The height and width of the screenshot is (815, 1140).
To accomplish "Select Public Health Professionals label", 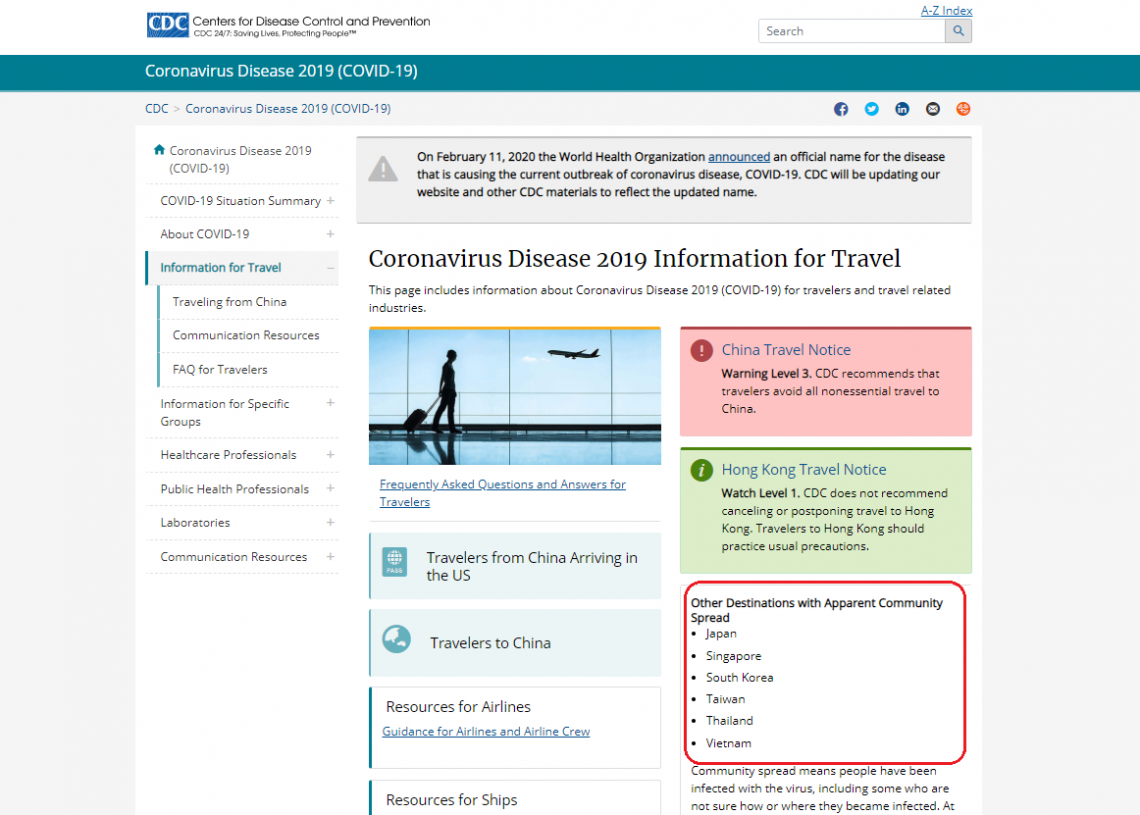I will (x=234, y=489).
